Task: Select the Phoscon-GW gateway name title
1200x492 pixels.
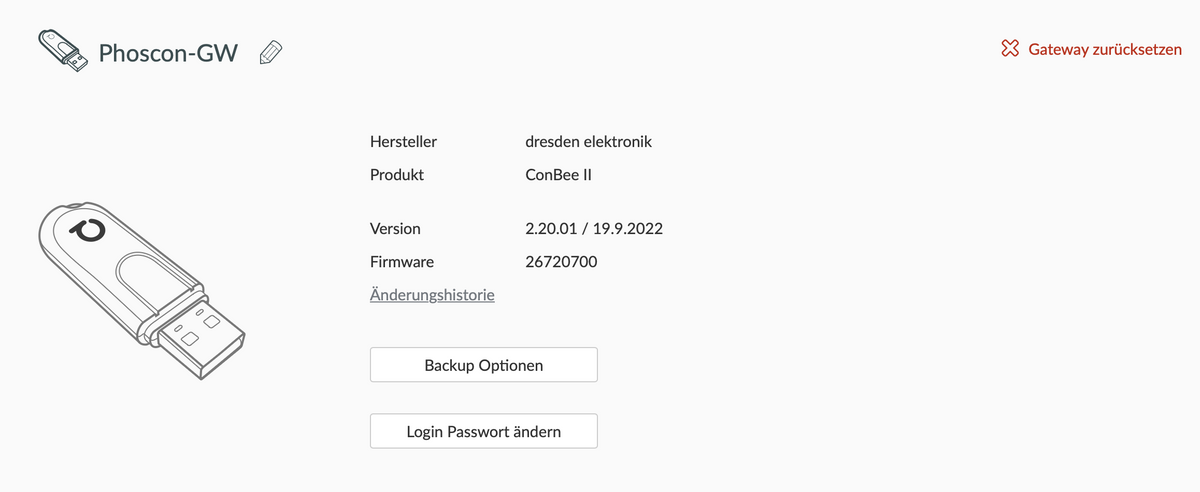Action: pos(168,52)
